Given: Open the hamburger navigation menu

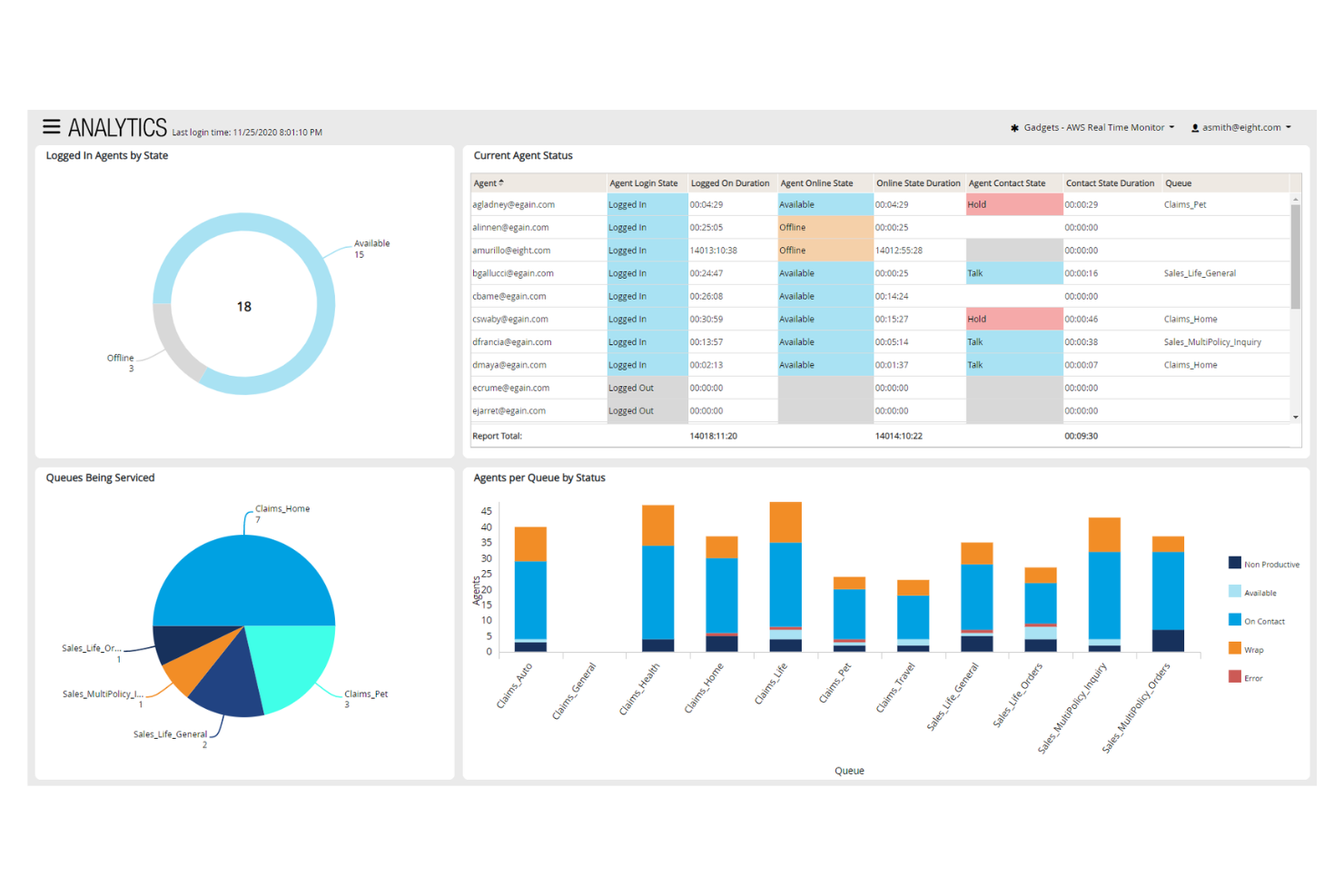Looking at the screenshot, I should pyautogui.click(x=52, y=127).
